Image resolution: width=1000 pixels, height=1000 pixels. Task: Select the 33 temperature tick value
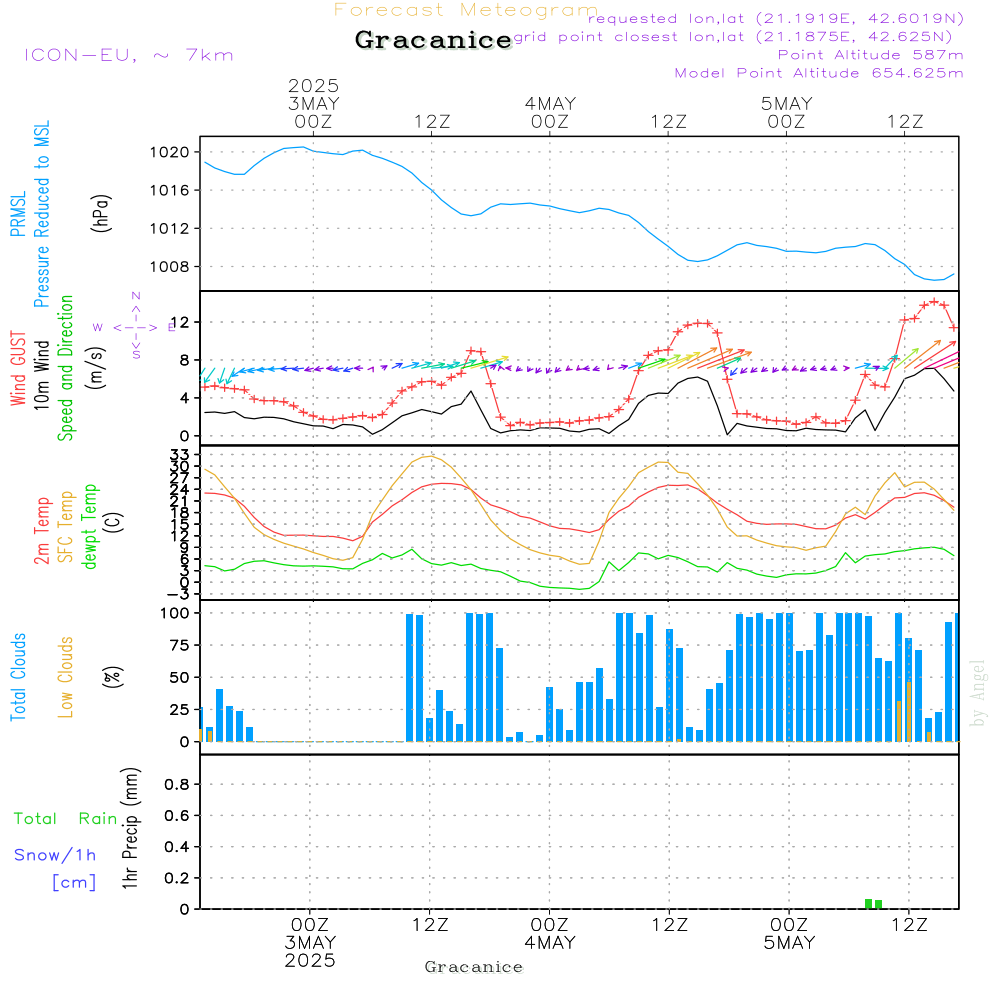(x=180, y=455)
